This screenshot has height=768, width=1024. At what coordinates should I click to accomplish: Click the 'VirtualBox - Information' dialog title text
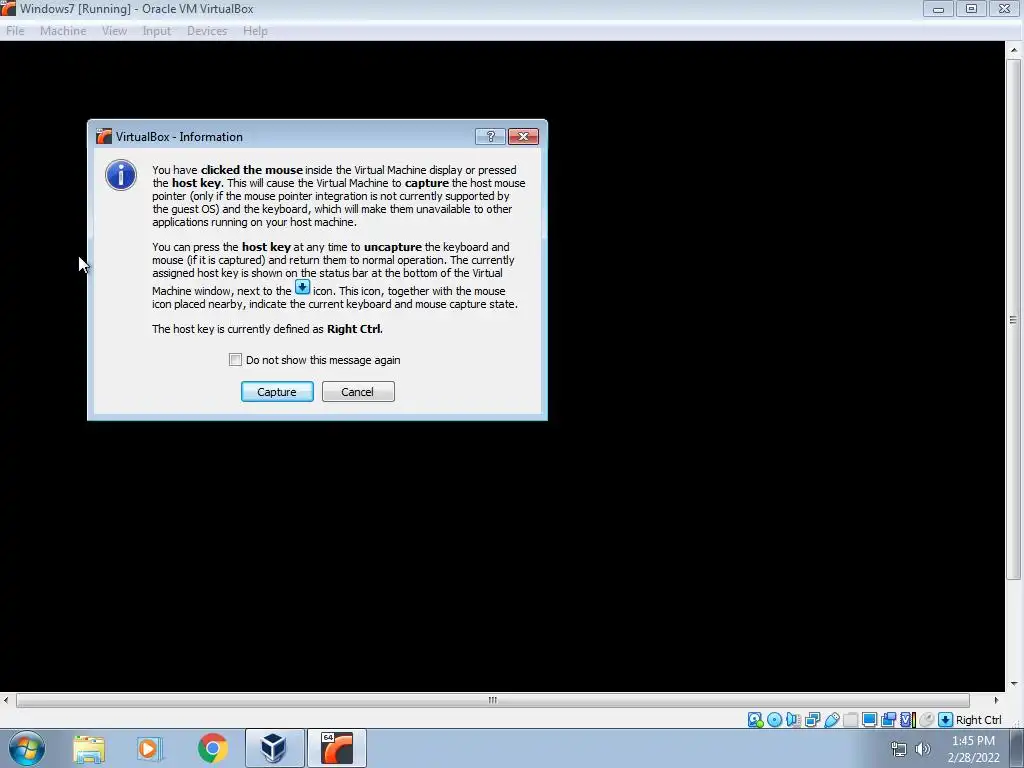(179, 136)
